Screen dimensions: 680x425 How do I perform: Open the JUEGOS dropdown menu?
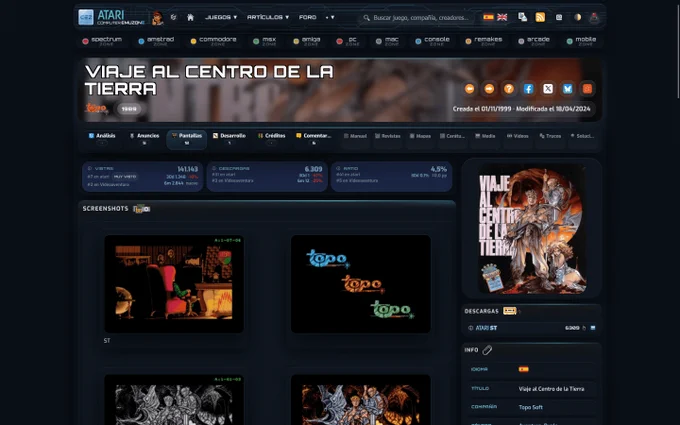[221, 17]
